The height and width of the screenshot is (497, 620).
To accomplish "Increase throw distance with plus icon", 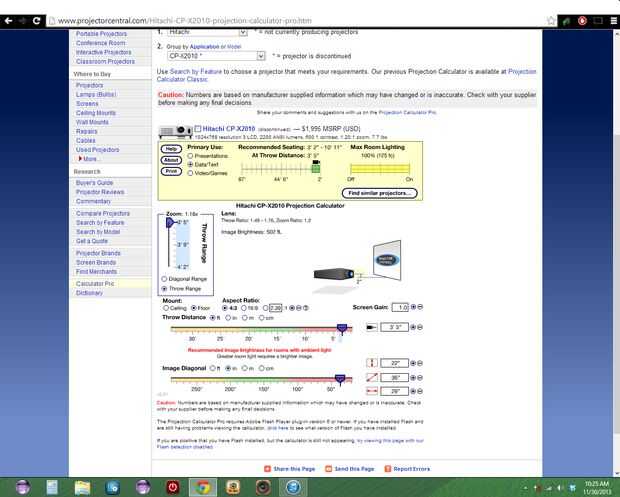I will (x=413, y=327).
